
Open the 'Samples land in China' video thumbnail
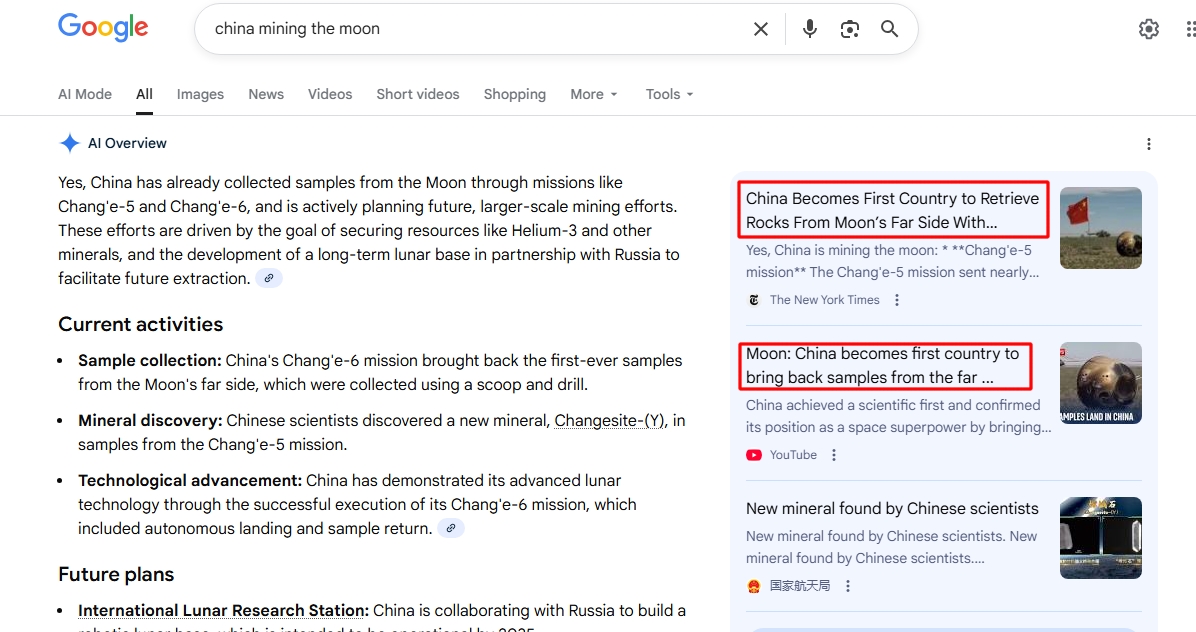1101,383
